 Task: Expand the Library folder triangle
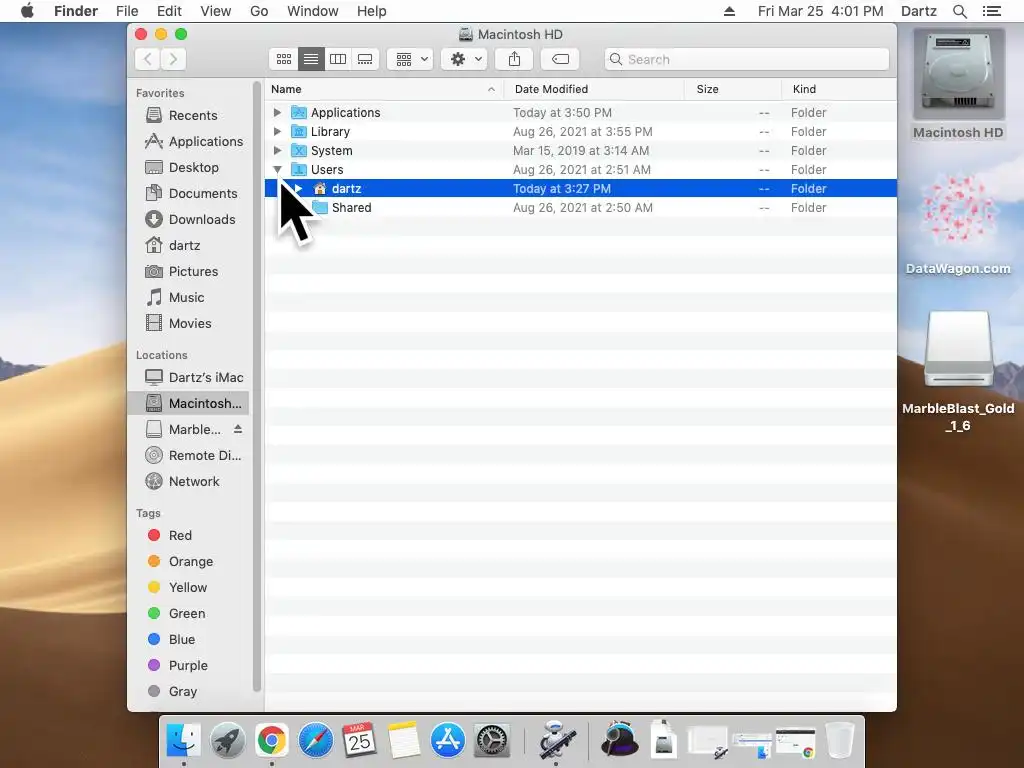coord(278,131)
